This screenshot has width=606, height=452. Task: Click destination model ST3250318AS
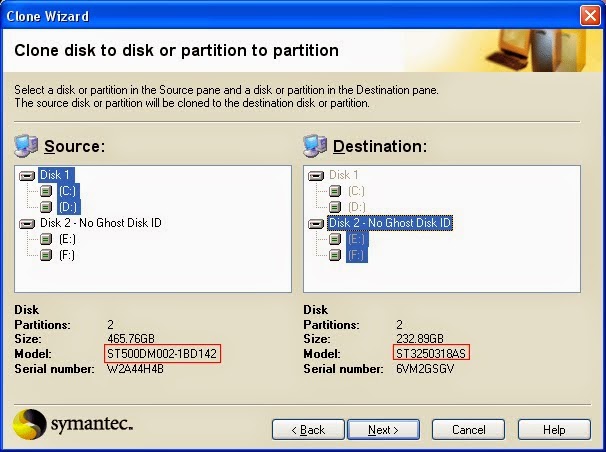431,353
